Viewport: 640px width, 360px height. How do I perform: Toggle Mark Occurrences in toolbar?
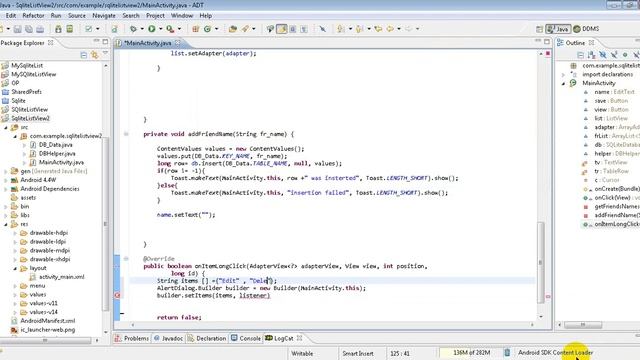click(282, 29)
